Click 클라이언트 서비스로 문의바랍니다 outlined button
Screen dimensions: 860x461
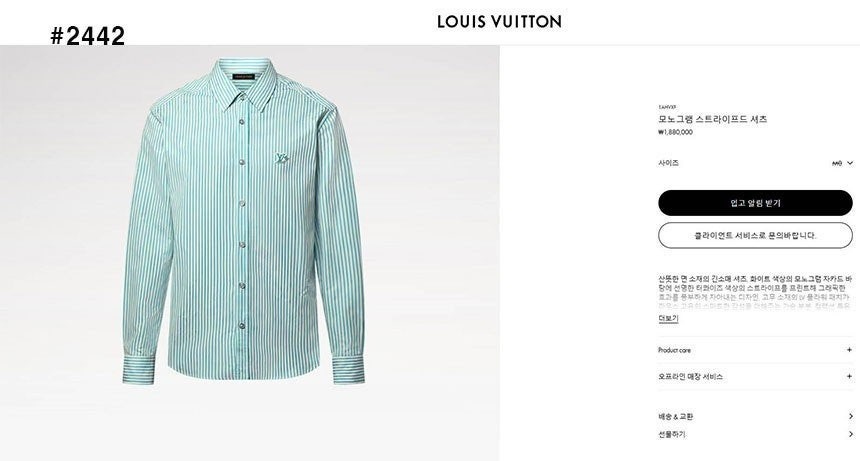pos(755,235)
